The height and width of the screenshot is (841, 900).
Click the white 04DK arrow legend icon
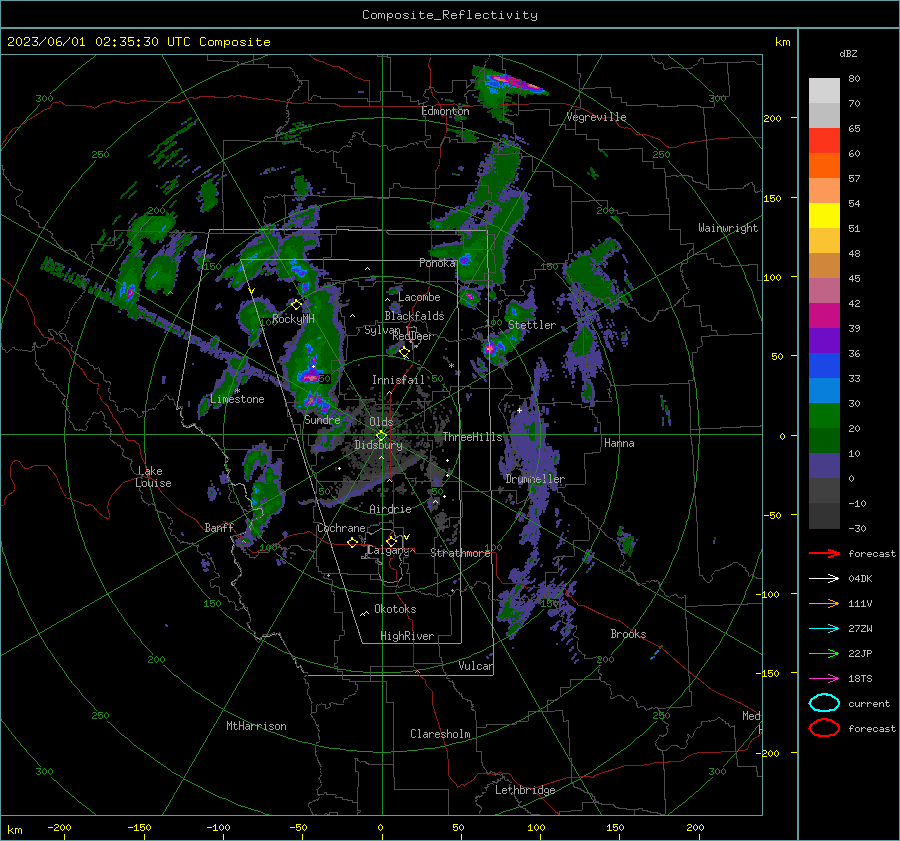point(824,578)
